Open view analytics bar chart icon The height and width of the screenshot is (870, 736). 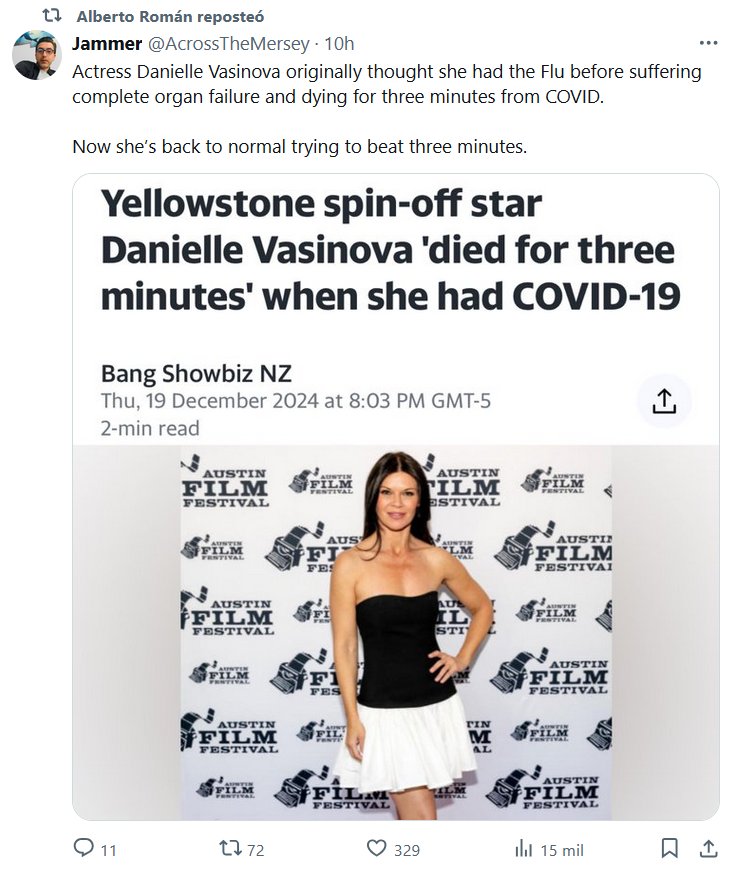[523, 849]
